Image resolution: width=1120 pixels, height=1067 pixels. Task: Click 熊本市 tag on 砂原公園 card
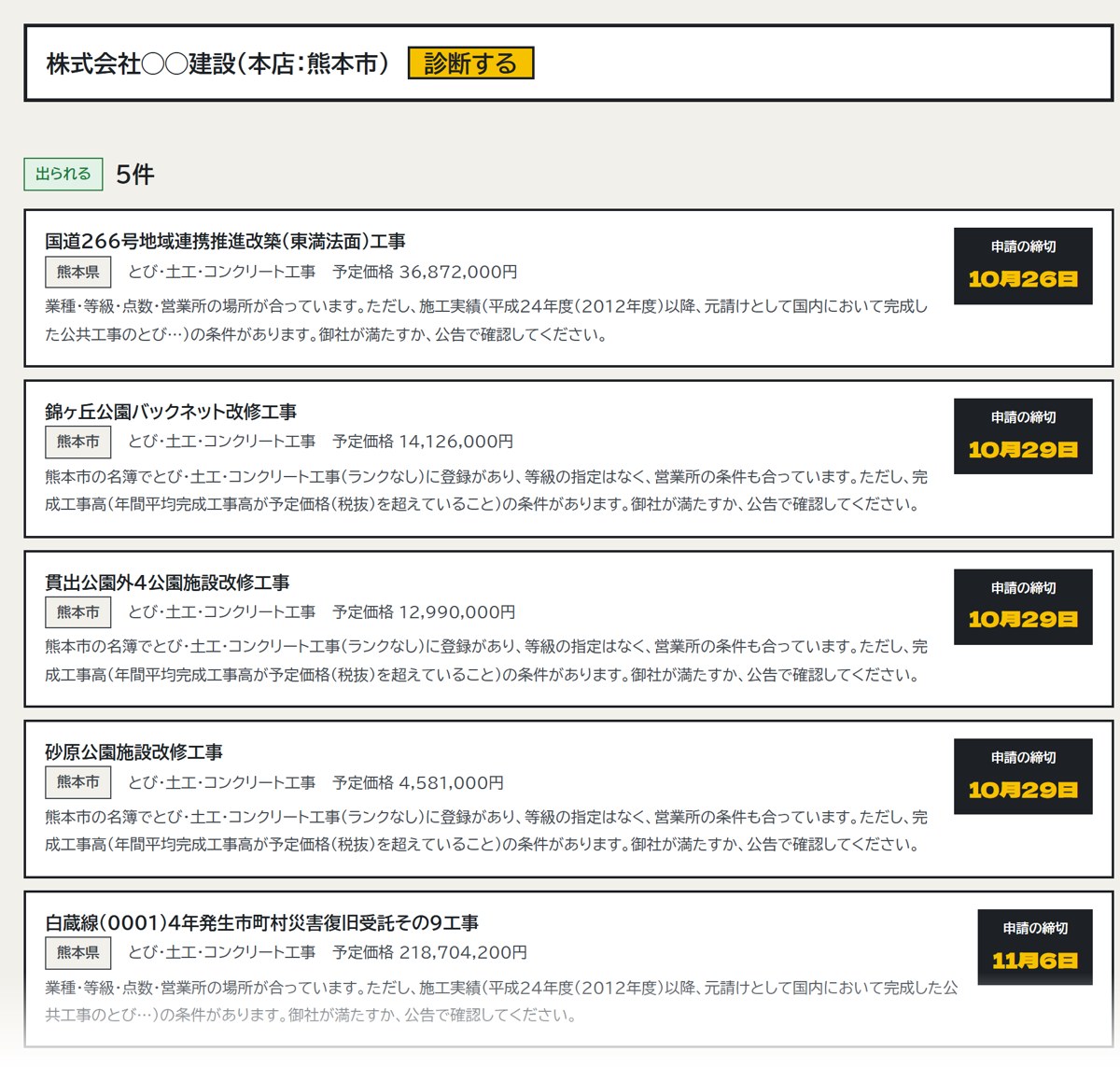[78, 782]
